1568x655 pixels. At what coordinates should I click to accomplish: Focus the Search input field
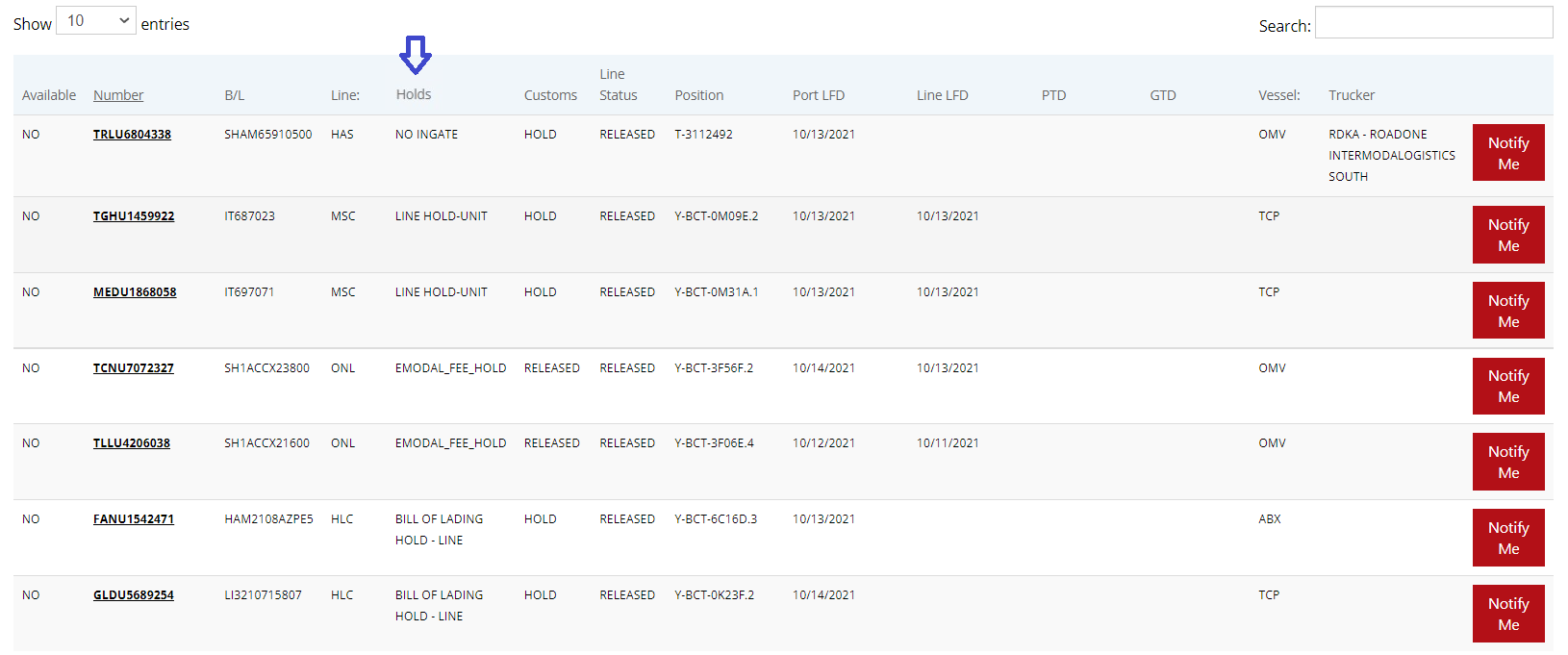(1433, 22)
